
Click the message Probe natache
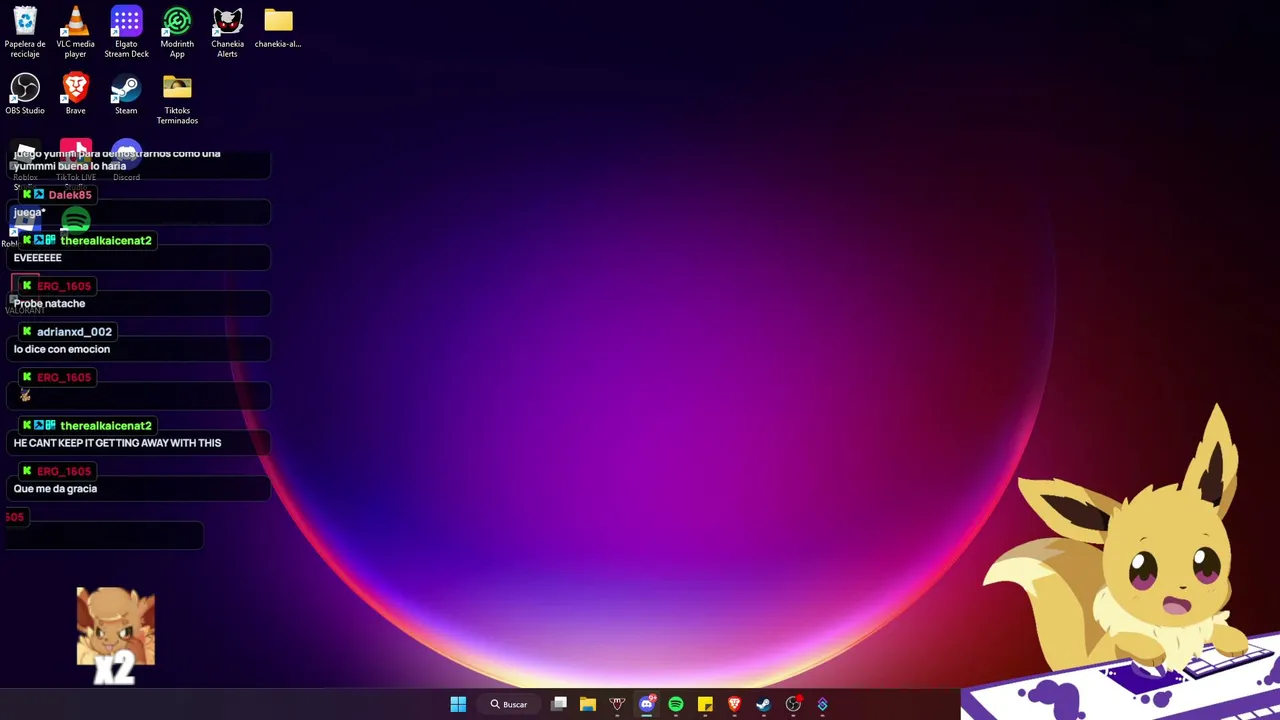click(x=49, y=303)
